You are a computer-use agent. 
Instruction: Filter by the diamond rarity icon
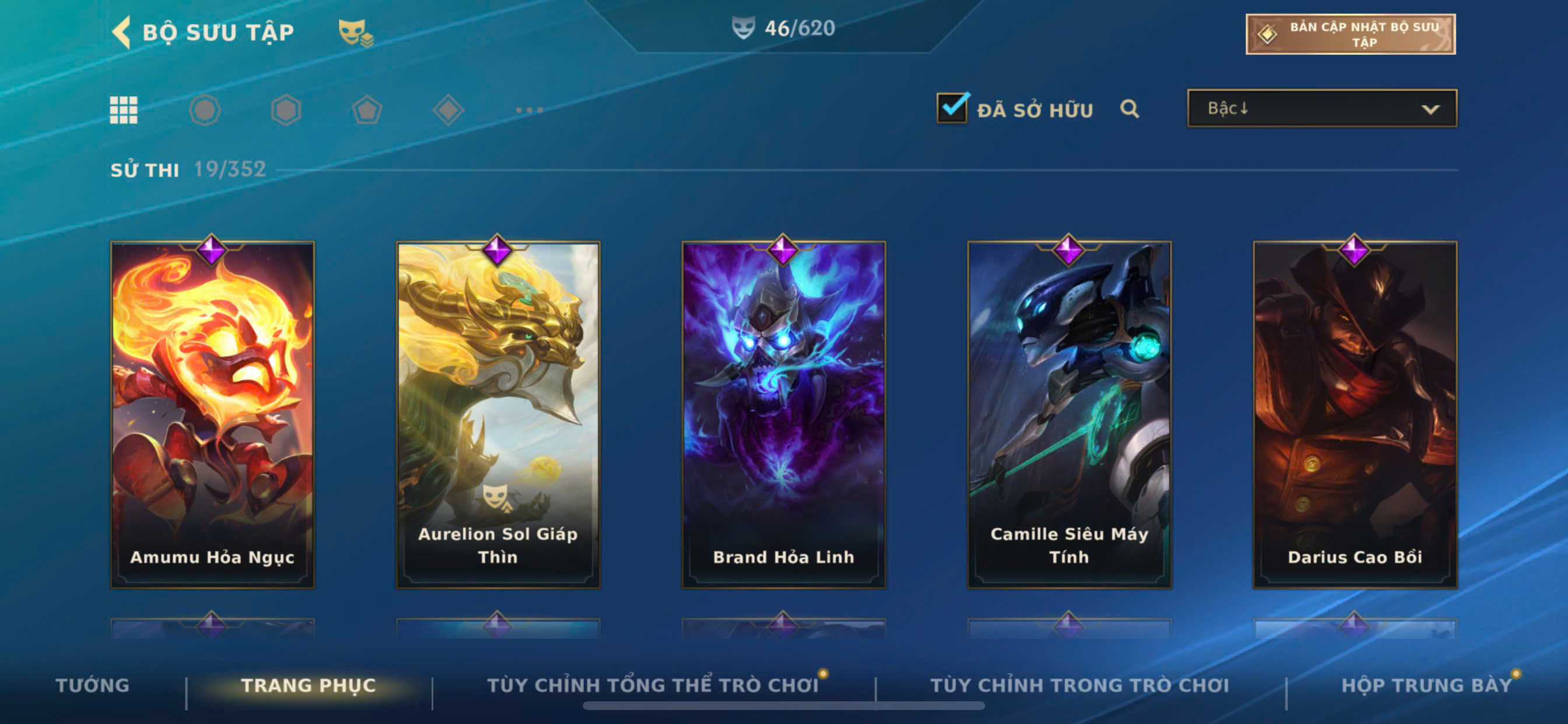coord(448,110)
